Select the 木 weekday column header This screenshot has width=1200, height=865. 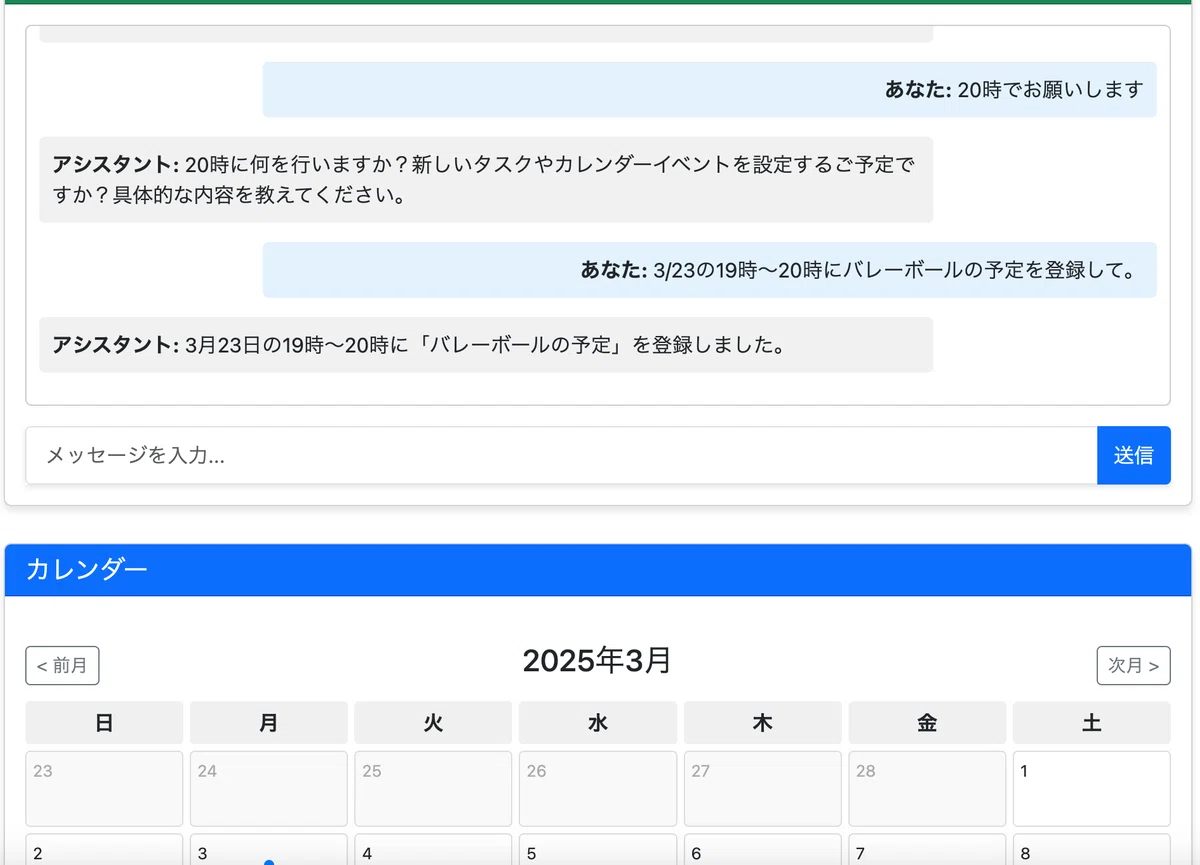pos(762,722)
